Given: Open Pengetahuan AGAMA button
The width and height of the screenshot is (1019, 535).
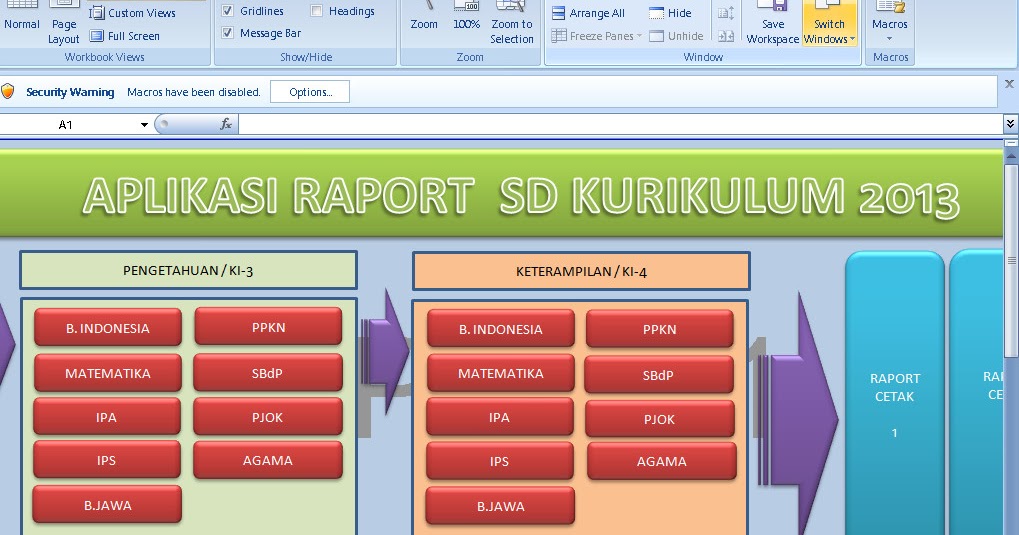Looking at the screenshot, I should click(268, 460).
